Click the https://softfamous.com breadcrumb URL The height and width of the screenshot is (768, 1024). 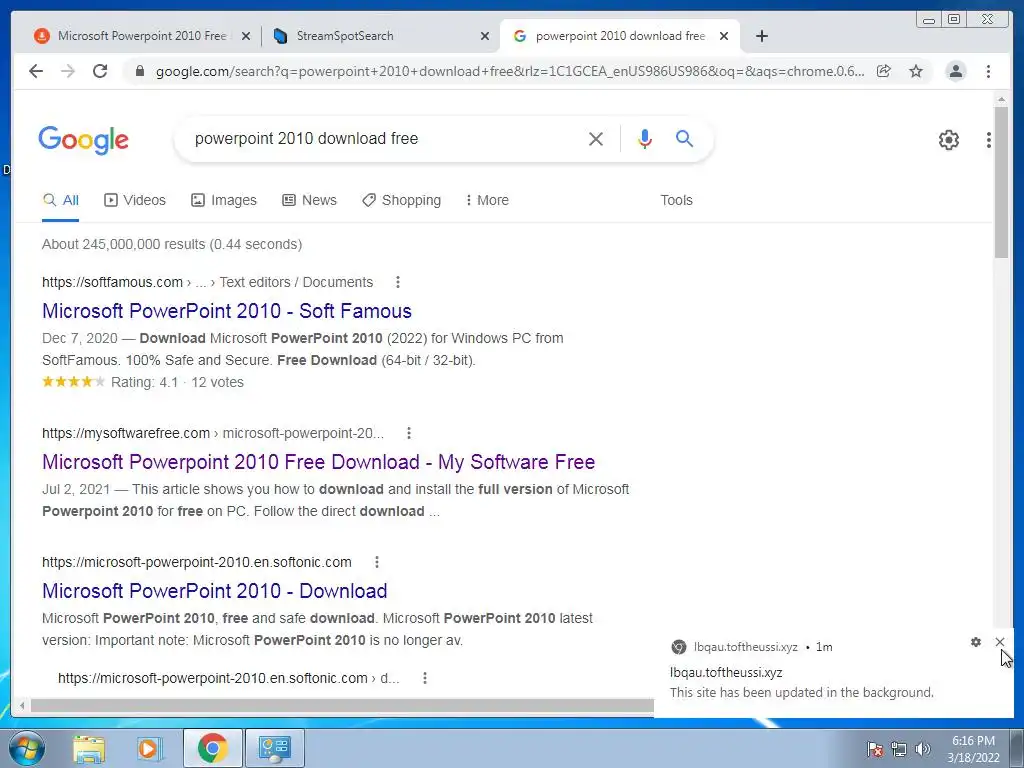tap(112, 282)
